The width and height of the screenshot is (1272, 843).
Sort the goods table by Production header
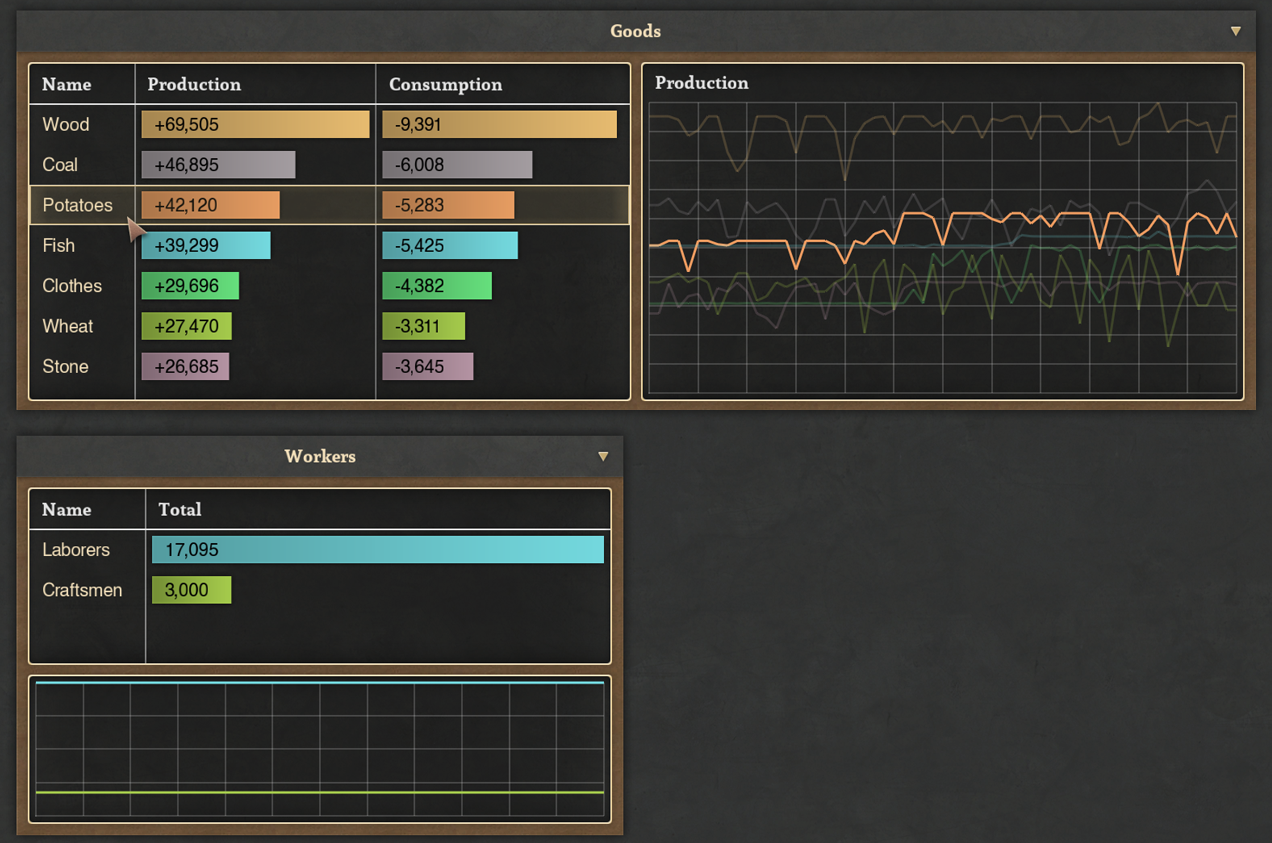194,85
